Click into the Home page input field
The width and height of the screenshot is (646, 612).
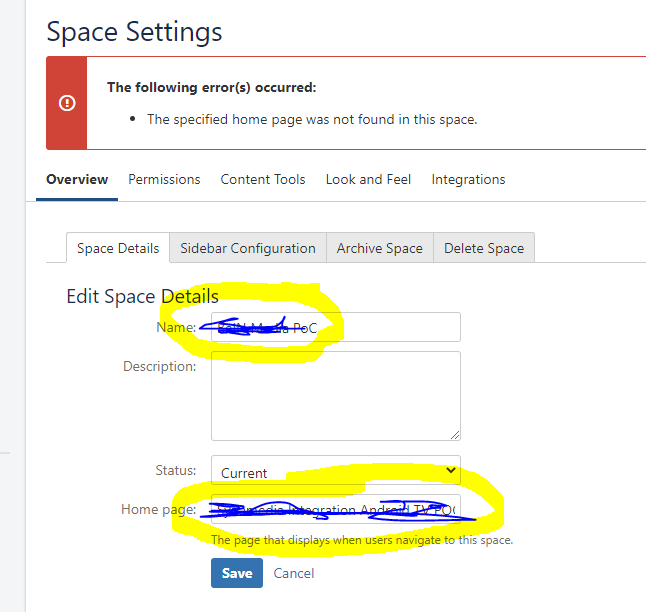pos(336,509)
